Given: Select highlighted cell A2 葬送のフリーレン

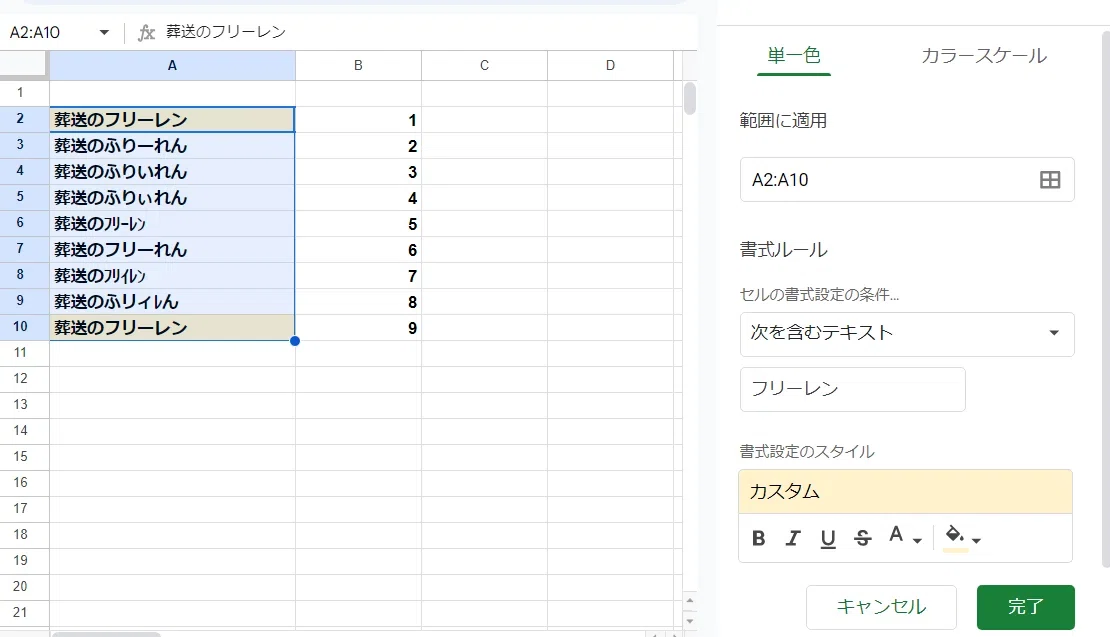Looking at the screenshot, I should (172, 120).
